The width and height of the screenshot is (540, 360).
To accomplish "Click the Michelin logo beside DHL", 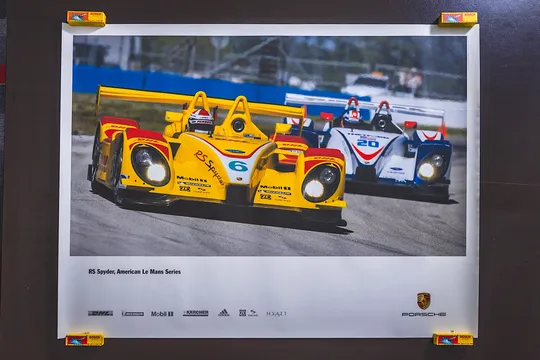I will 133,313.
